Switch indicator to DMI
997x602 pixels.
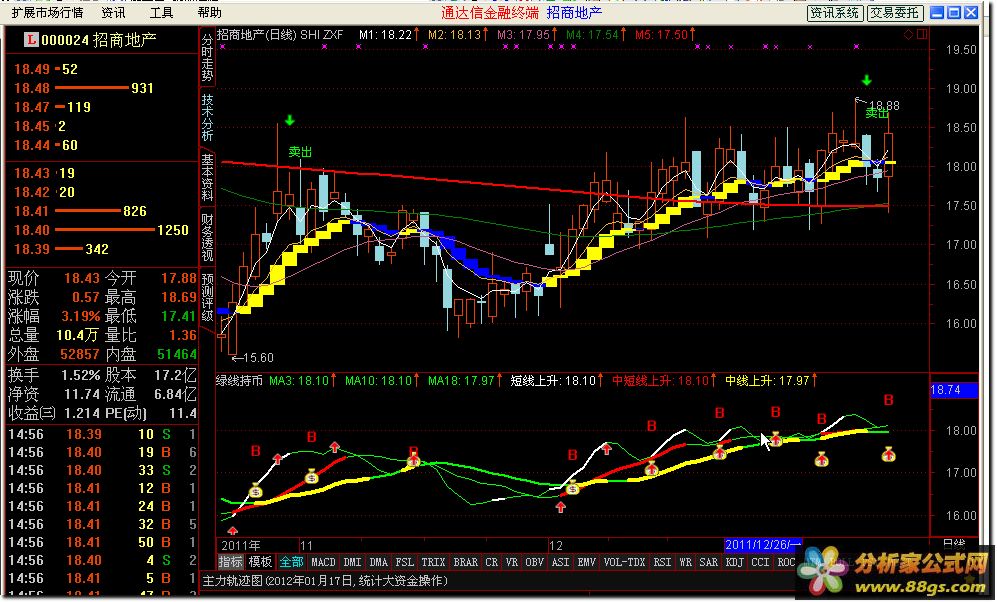coord(352,562)
